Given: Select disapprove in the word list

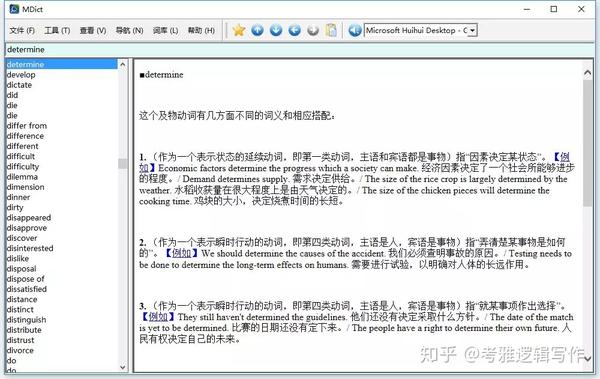Looking at the screenshot, I should 27,228.
